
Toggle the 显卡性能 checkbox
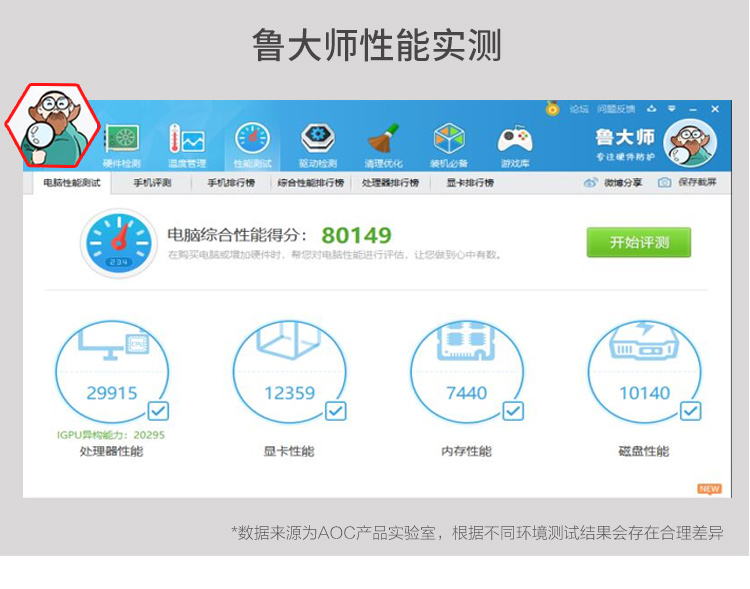click(x=336, y=411)
